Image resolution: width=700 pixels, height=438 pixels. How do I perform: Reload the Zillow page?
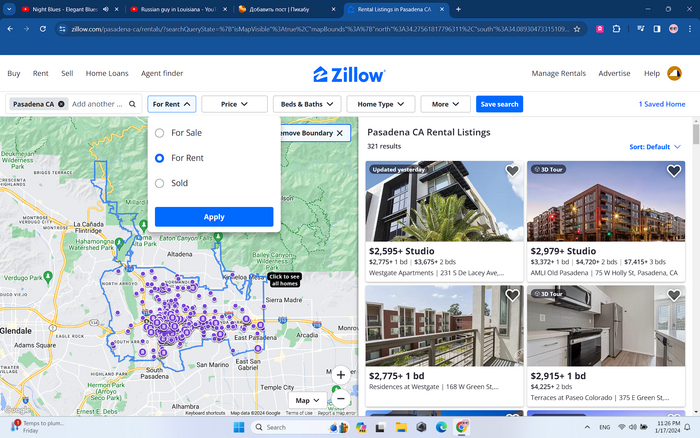tap(43, 29)
